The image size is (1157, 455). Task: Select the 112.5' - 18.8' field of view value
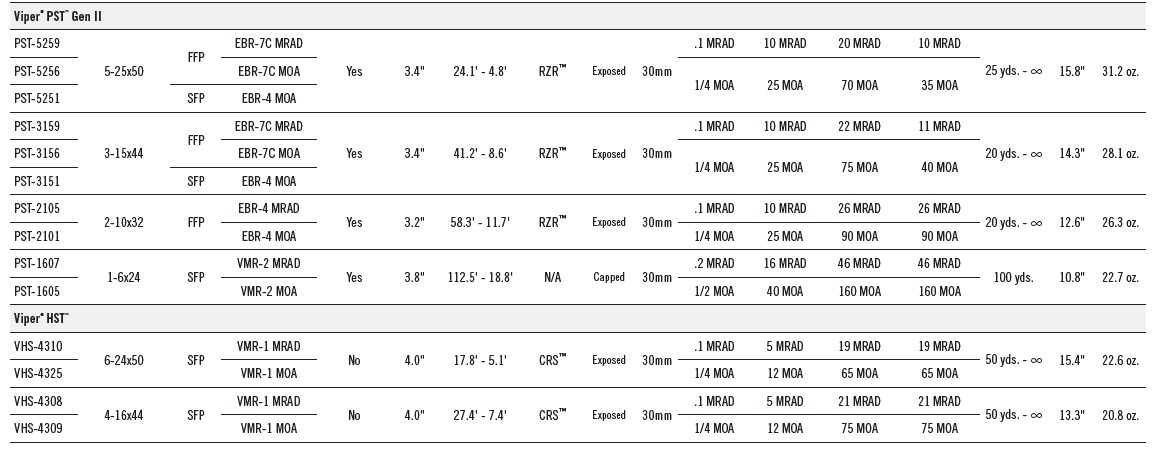tap(480, 277)
